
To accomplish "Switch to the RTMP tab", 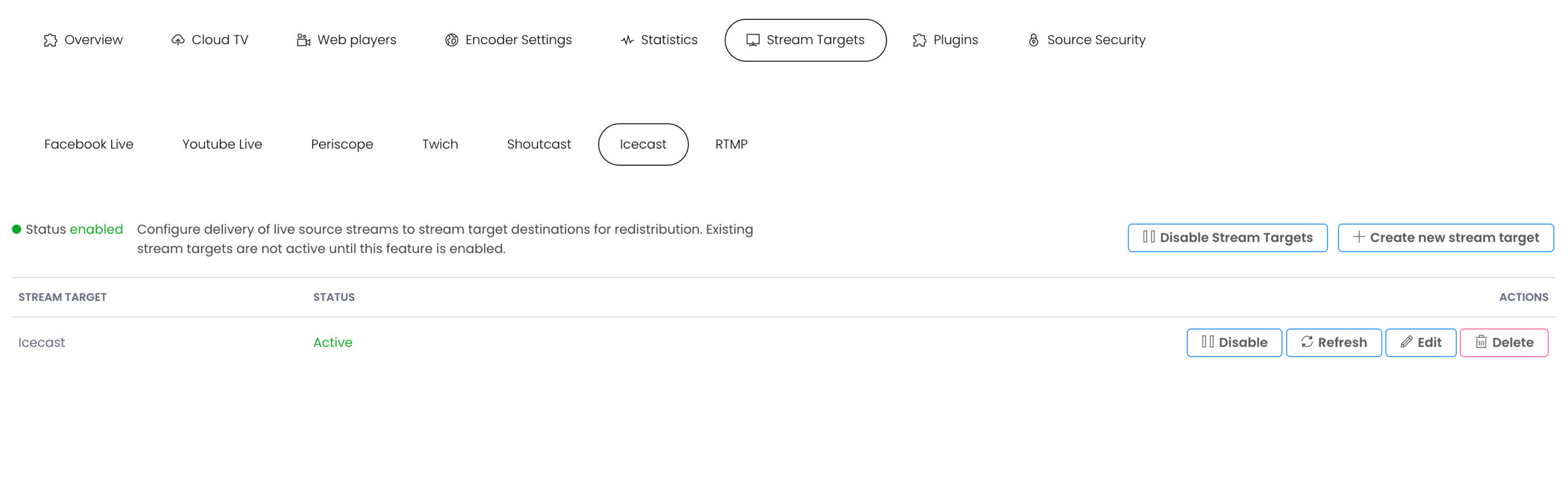I will [x=731, y=145].
